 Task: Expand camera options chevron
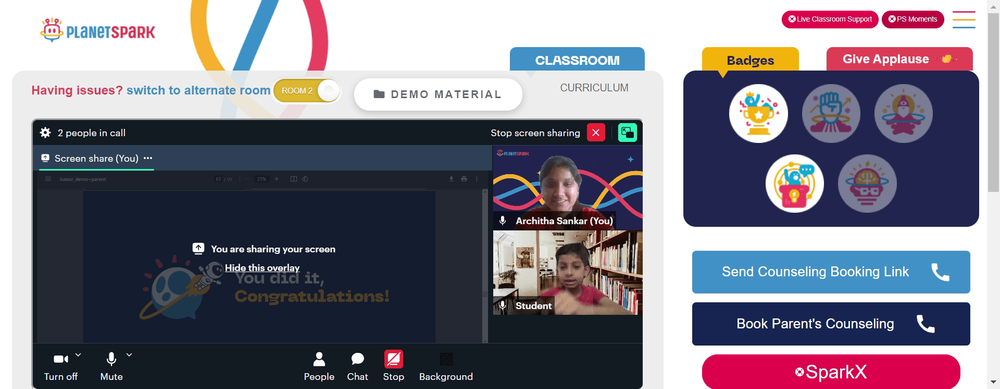(x=78, y=355)
